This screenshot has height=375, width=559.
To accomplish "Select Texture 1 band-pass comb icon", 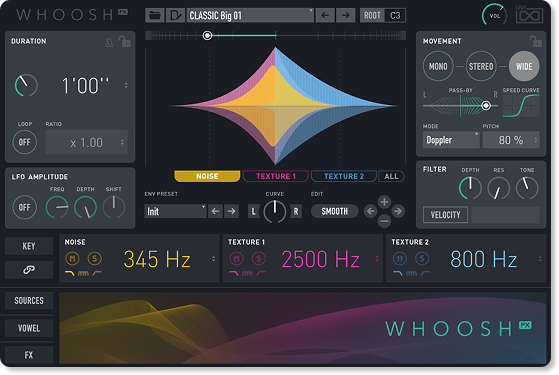I will point(247,273).
